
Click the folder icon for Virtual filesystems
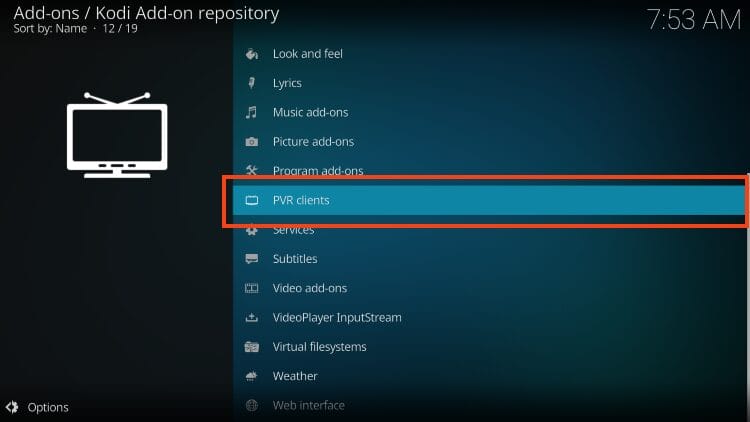pyautogui.click(x=252, y=347)
